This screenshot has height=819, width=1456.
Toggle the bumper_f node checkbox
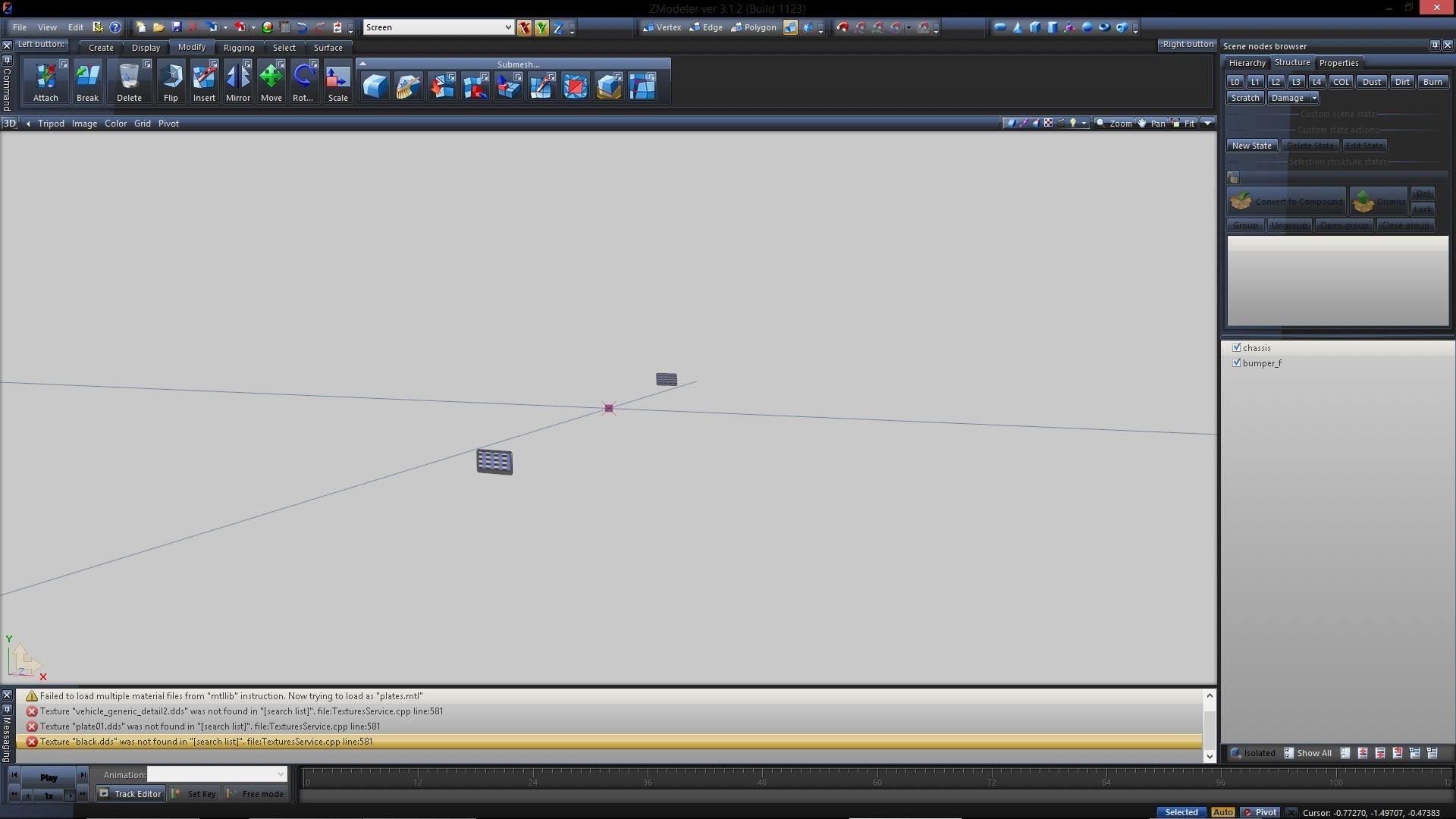point(1237,363)
